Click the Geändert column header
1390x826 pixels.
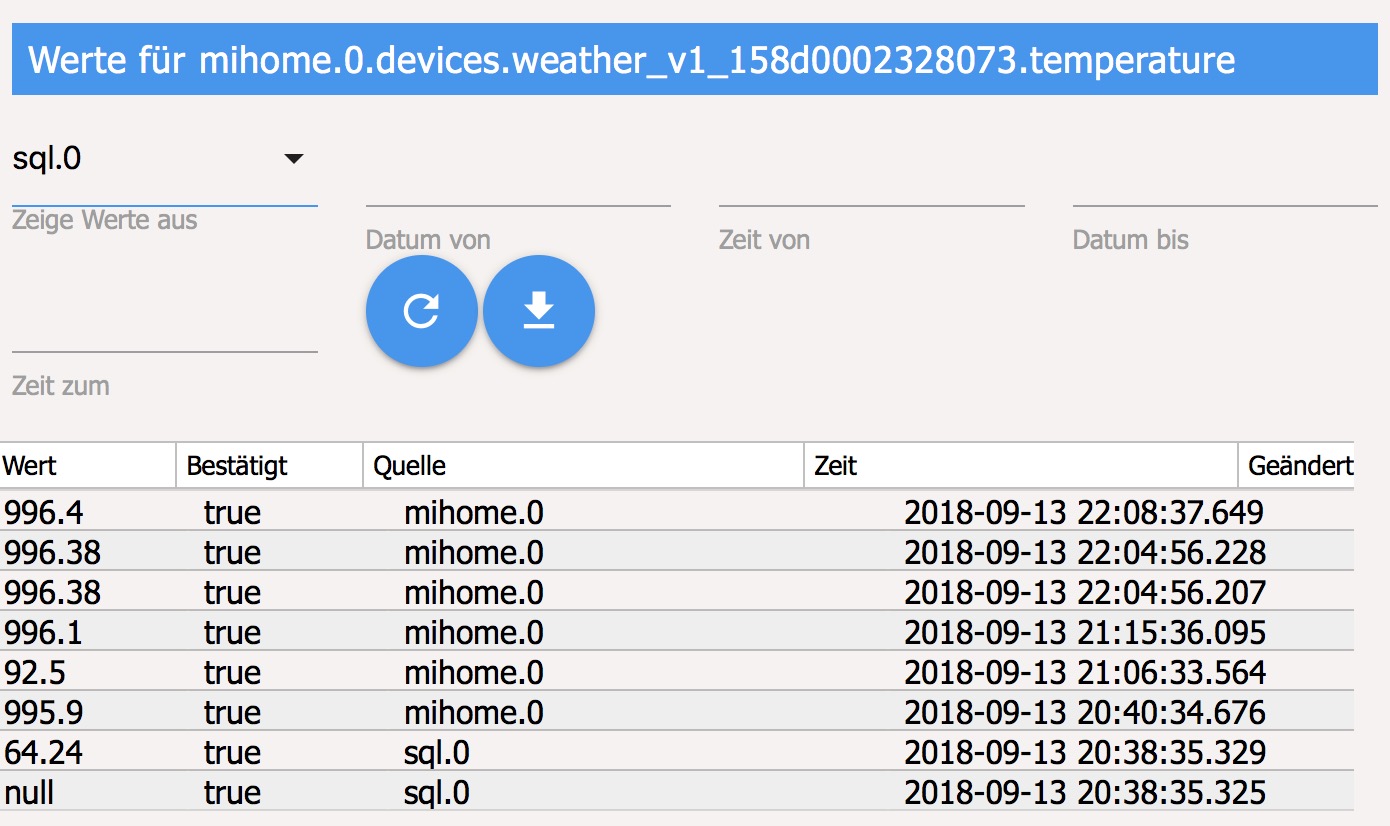1297,466
